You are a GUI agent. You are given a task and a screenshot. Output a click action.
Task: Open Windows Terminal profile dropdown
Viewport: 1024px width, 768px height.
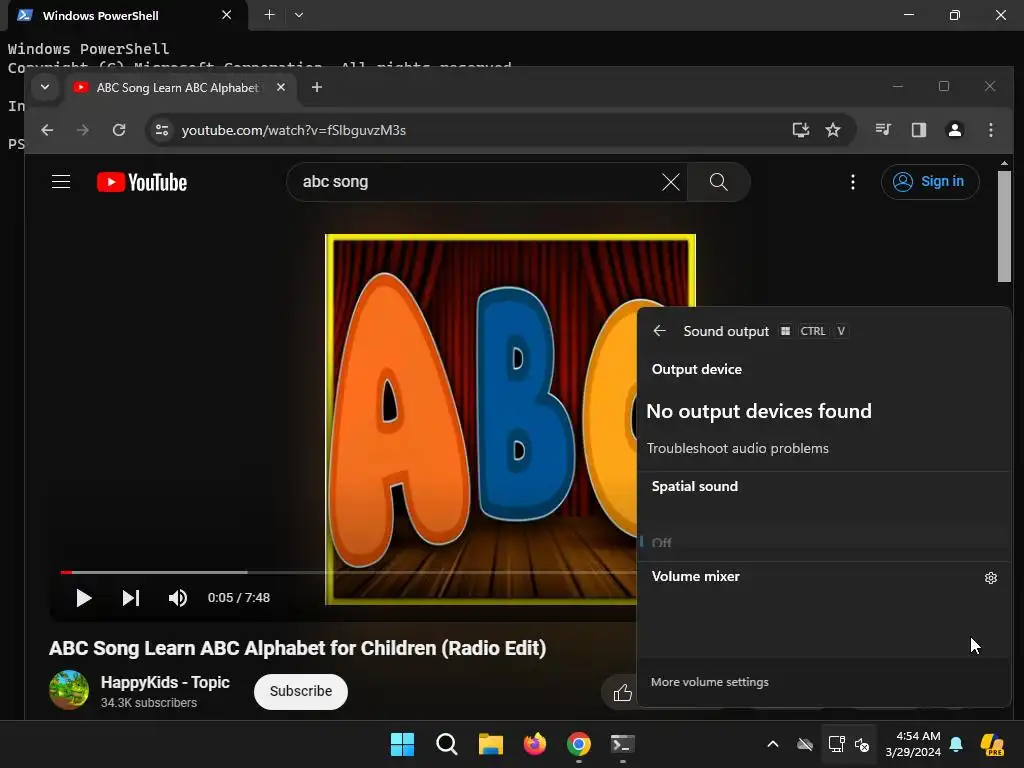pos(298,14)
